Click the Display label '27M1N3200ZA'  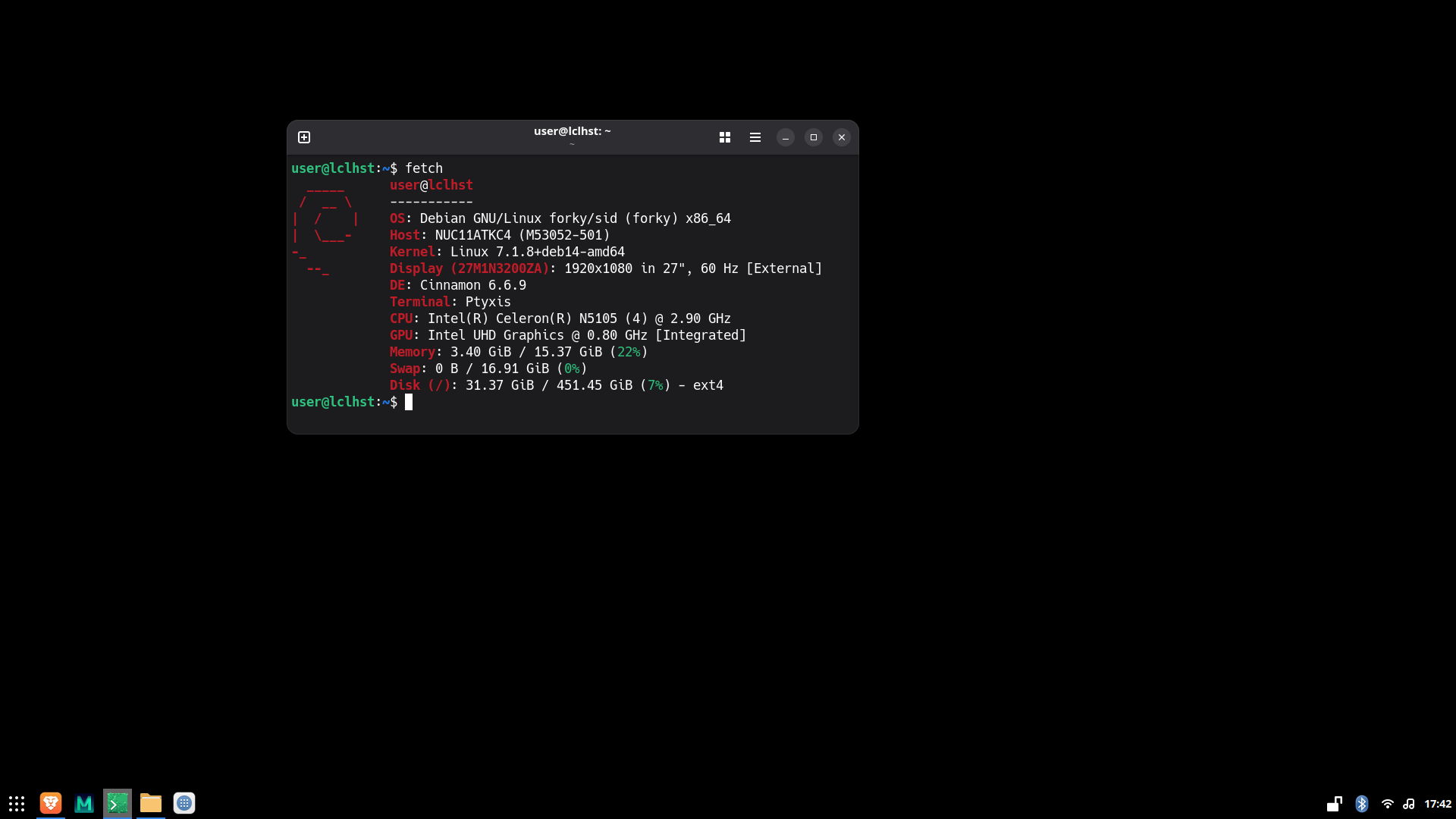click(x=500, y=268)
